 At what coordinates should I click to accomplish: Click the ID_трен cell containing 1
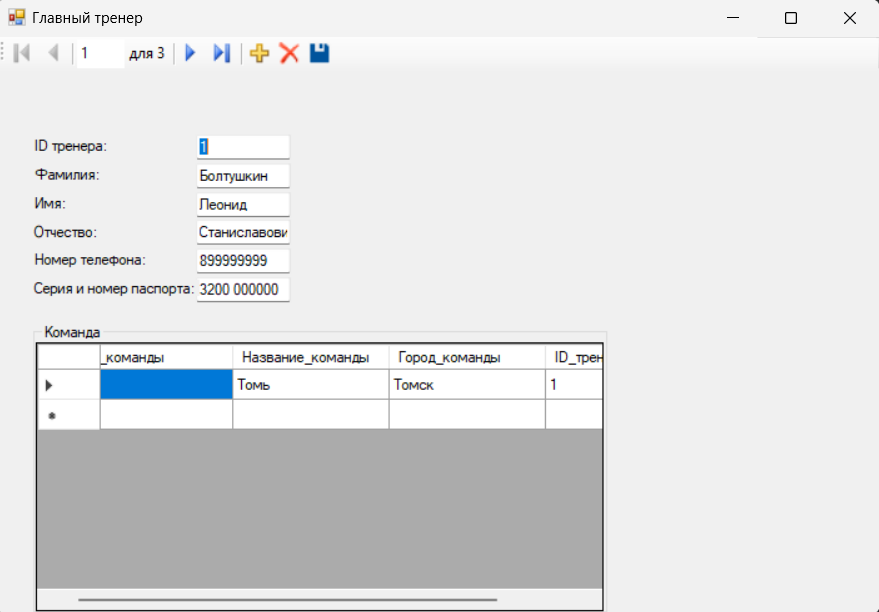pyautogui.click(x=574, y=384)
